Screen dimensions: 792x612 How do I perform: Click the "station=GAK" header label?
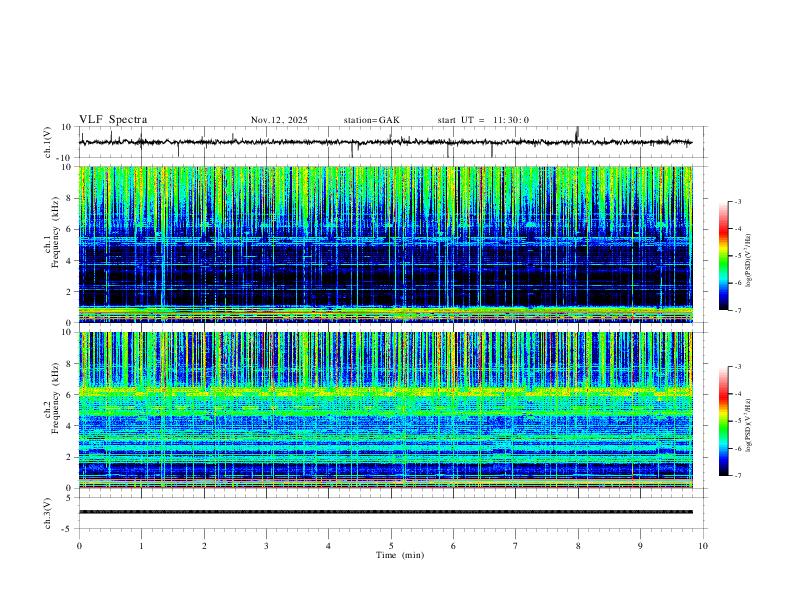(371, 120)
